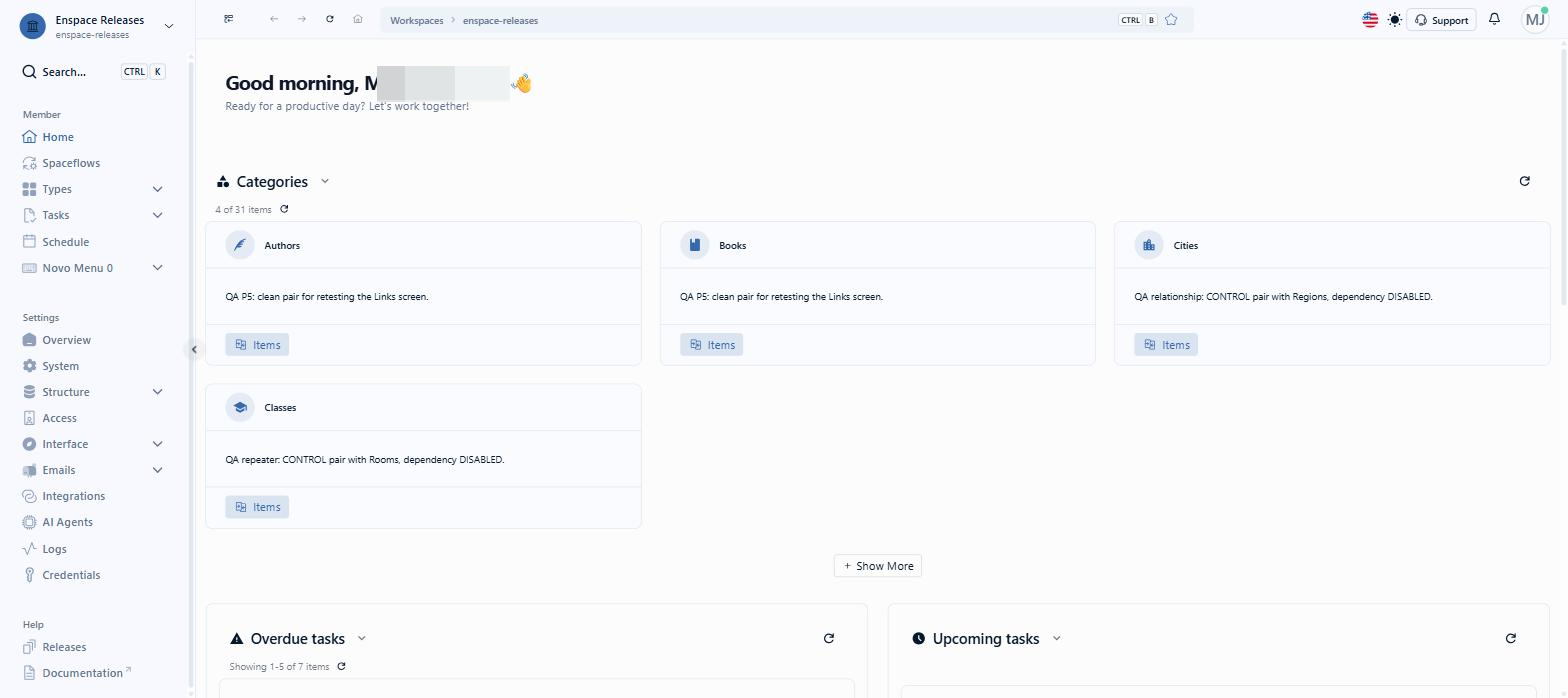This screenshot has width=1568, height=698.
Task: Click the enspace-releases breadcrumb
Action: pyautogui.click(x=500, y=20)
